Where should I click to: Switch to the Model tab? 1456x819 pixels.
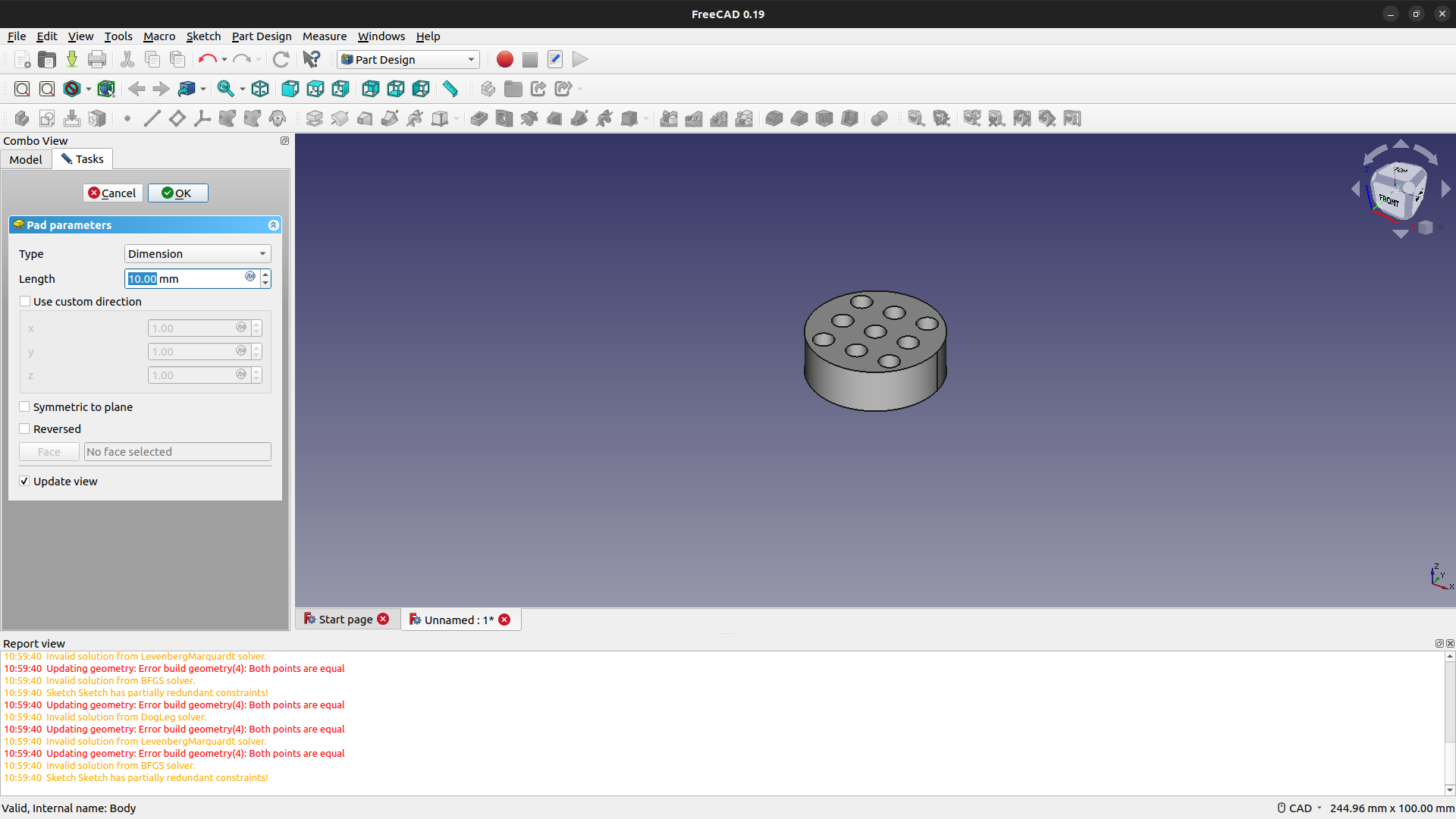pos(26,159)
